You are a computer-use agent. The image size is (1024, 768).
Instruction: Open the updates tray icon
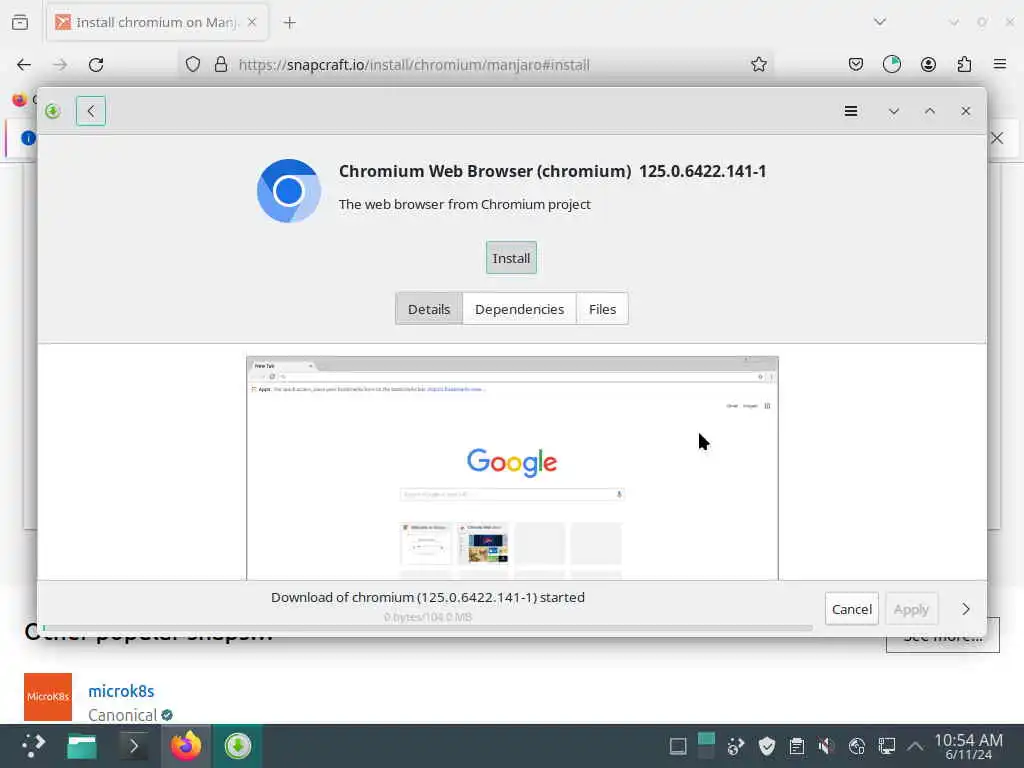click(736, 746)
